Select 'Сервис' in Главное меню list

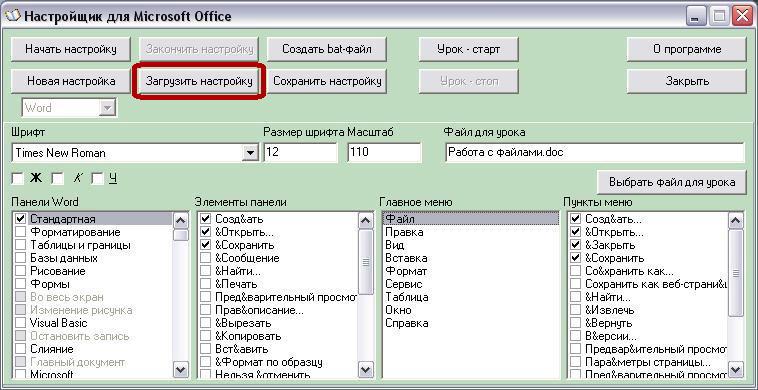pyautogui.click(x=470, y=284)
